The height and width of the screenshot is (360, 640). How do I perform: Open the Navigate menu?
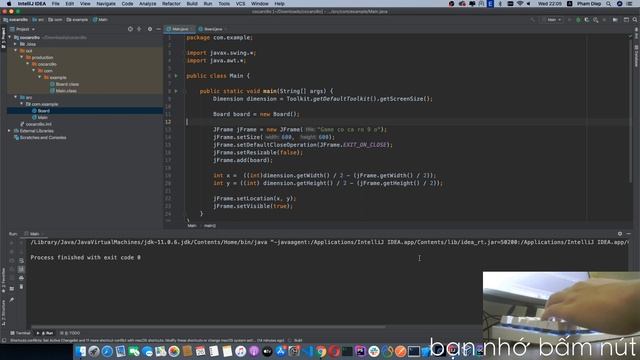106,4
